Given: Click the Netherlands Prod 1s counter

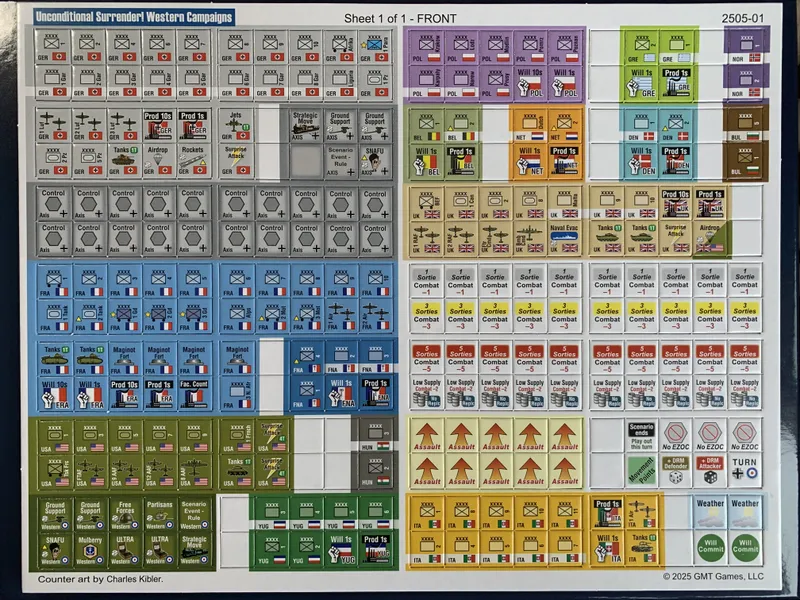Looking at the screenshot, I should [x=564, y=161].
